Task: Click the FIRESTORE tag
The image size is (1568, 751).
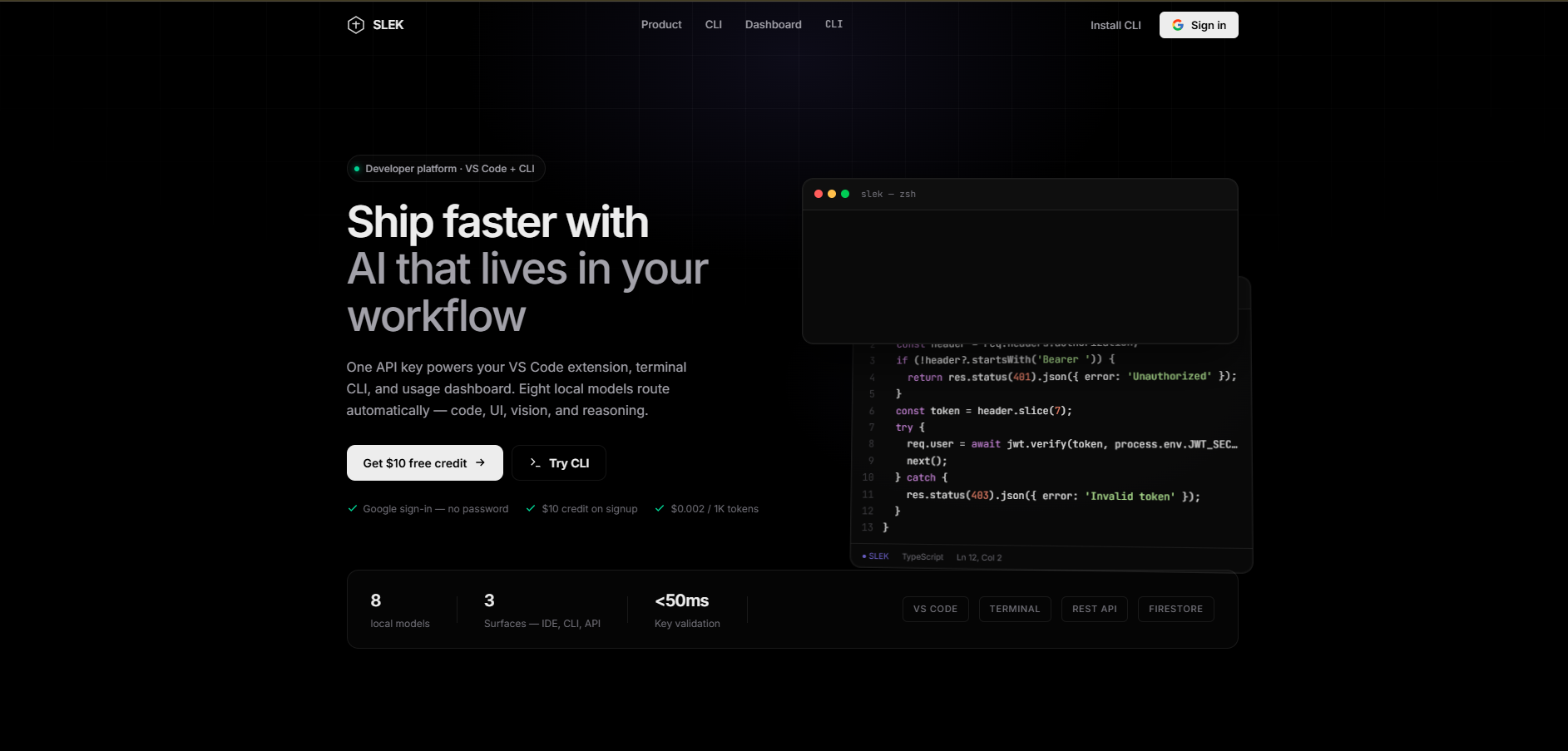Action: (x=1175, y=609)
